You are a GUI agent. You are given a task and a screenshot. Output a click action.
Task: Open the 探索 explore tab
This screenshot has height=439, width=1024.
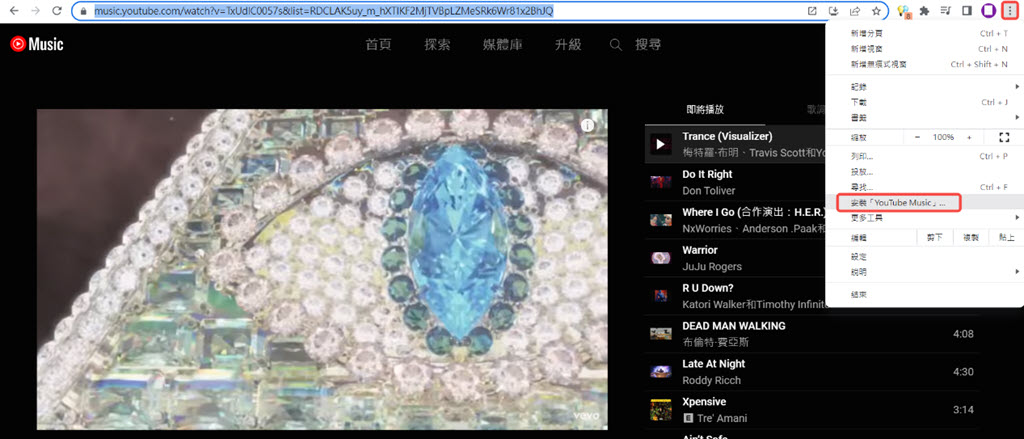pyautogui.click(x=438, y=44)
